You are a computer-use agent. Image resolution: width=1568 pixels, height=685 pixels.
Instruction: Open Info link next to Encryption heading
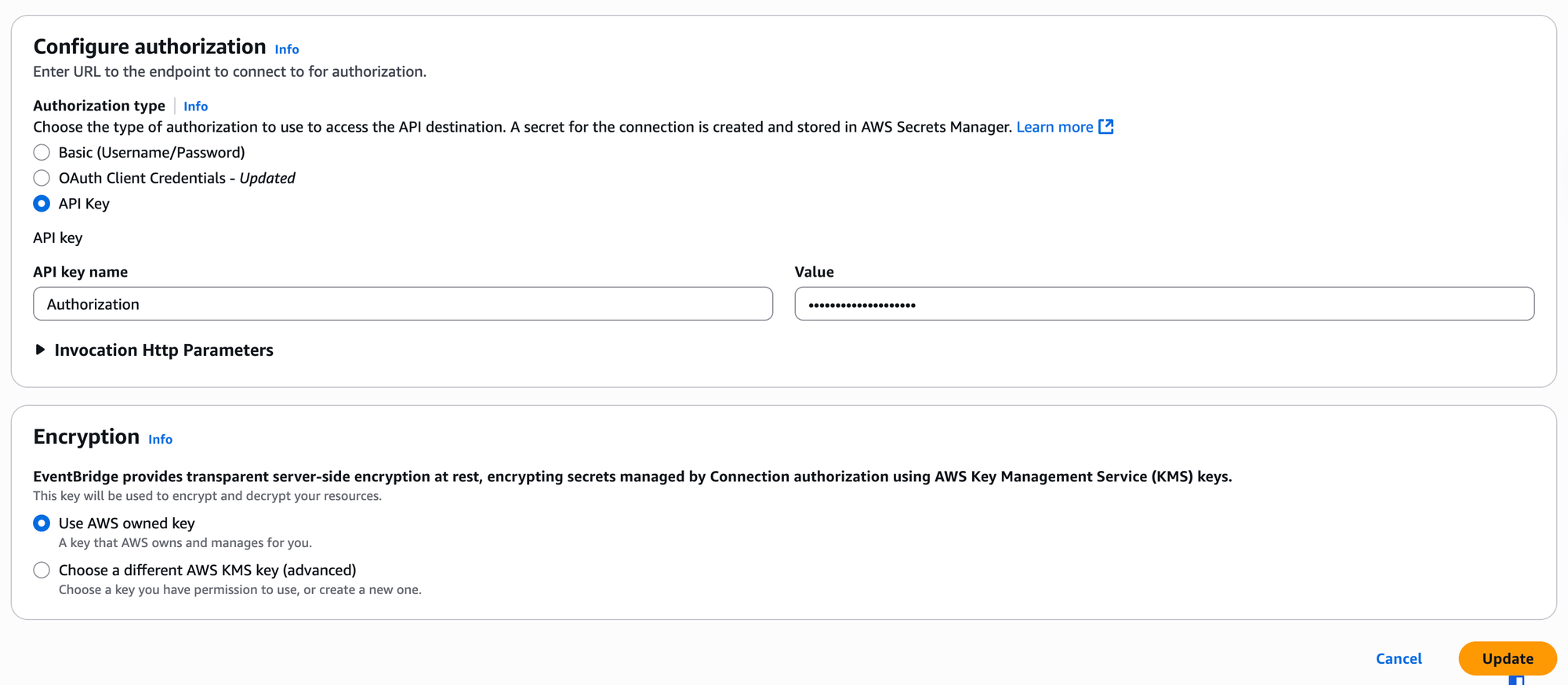pyautogui.click(x=160, y=440)
